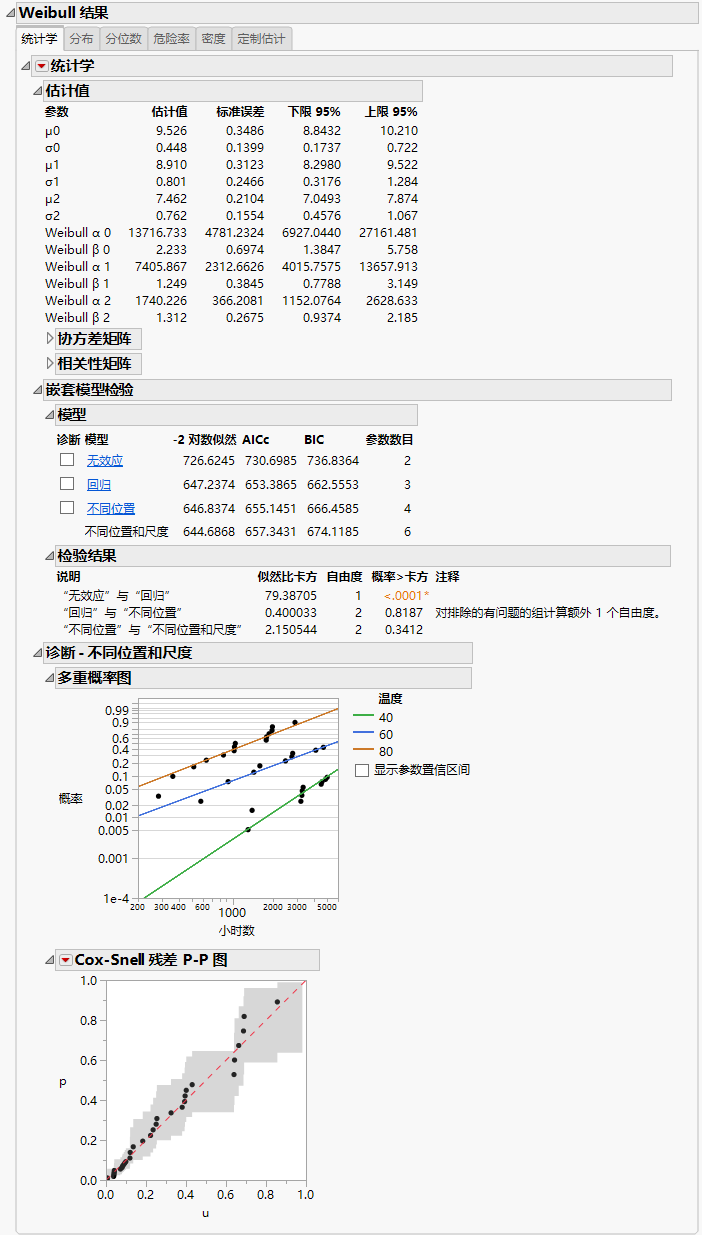Click the 似然比卡方 column header
This screenshot has width=702, height=1235.
pyautogui.click(x=288, y=577)
